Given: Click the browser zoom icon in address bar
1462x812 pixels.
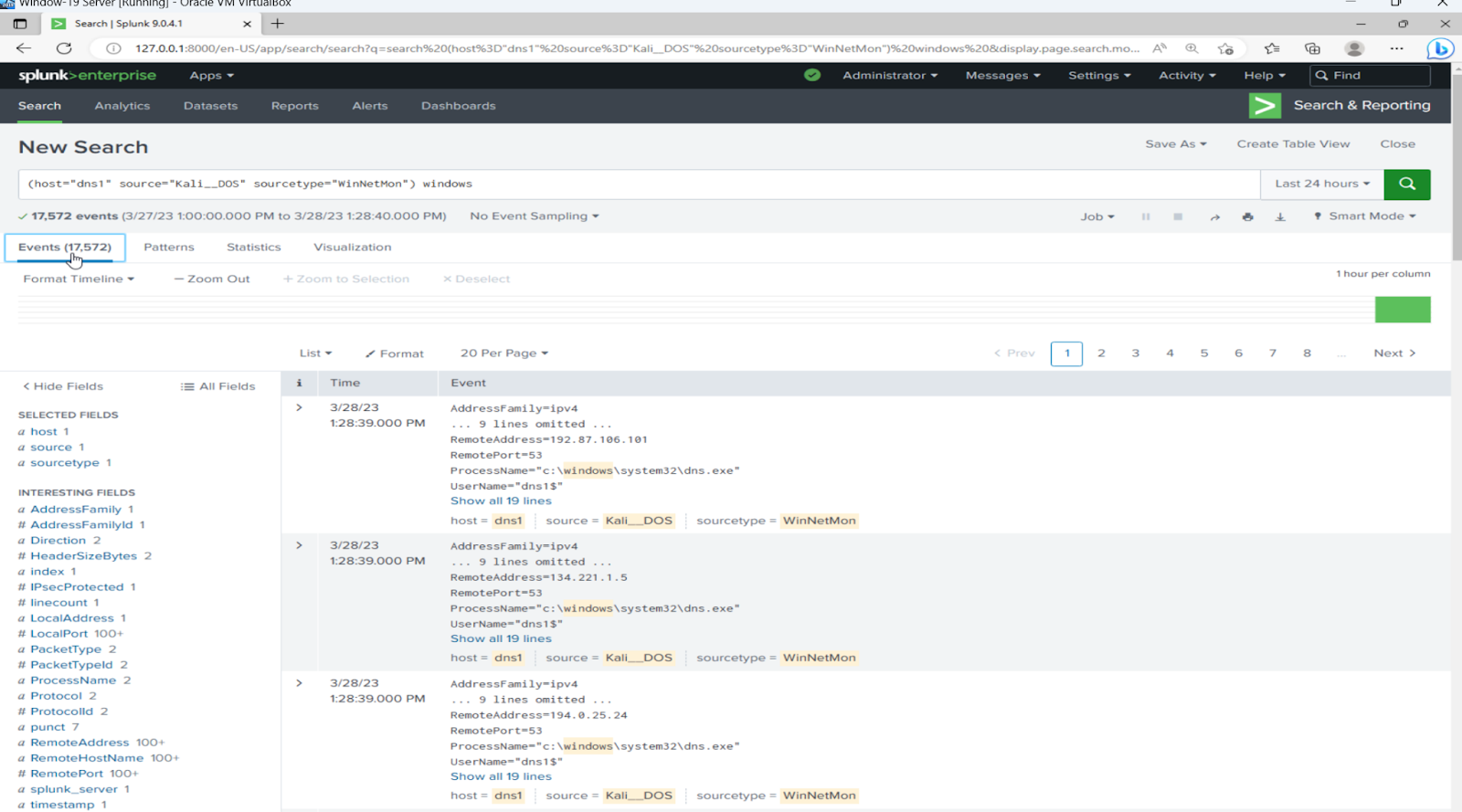Looking at the screenshot, I should (1192, 48).
